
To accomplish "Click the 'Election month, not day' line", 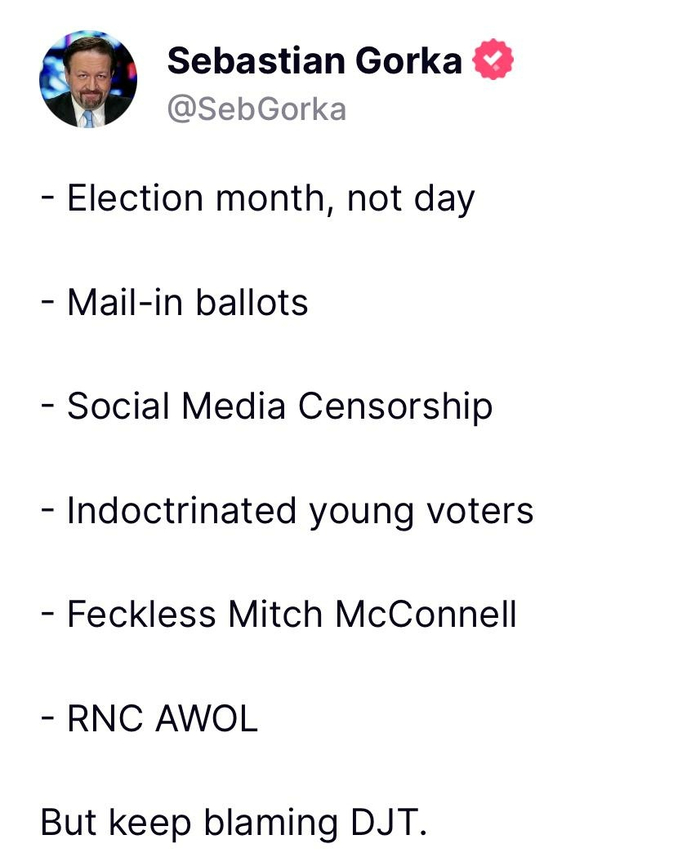I will click(x=260, y=198).
